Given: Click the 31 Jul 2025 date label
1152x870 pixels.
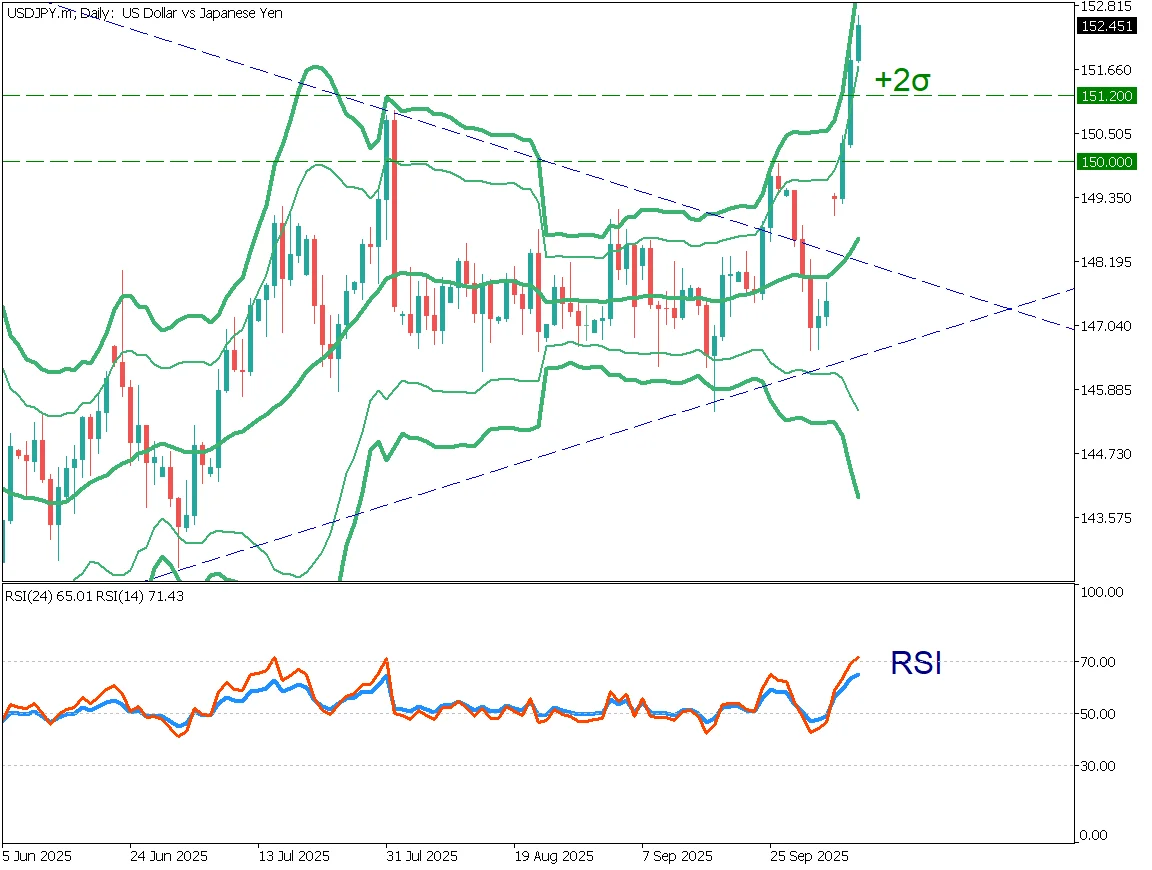Looking at the screenshot, I should (x=422, y=857).
